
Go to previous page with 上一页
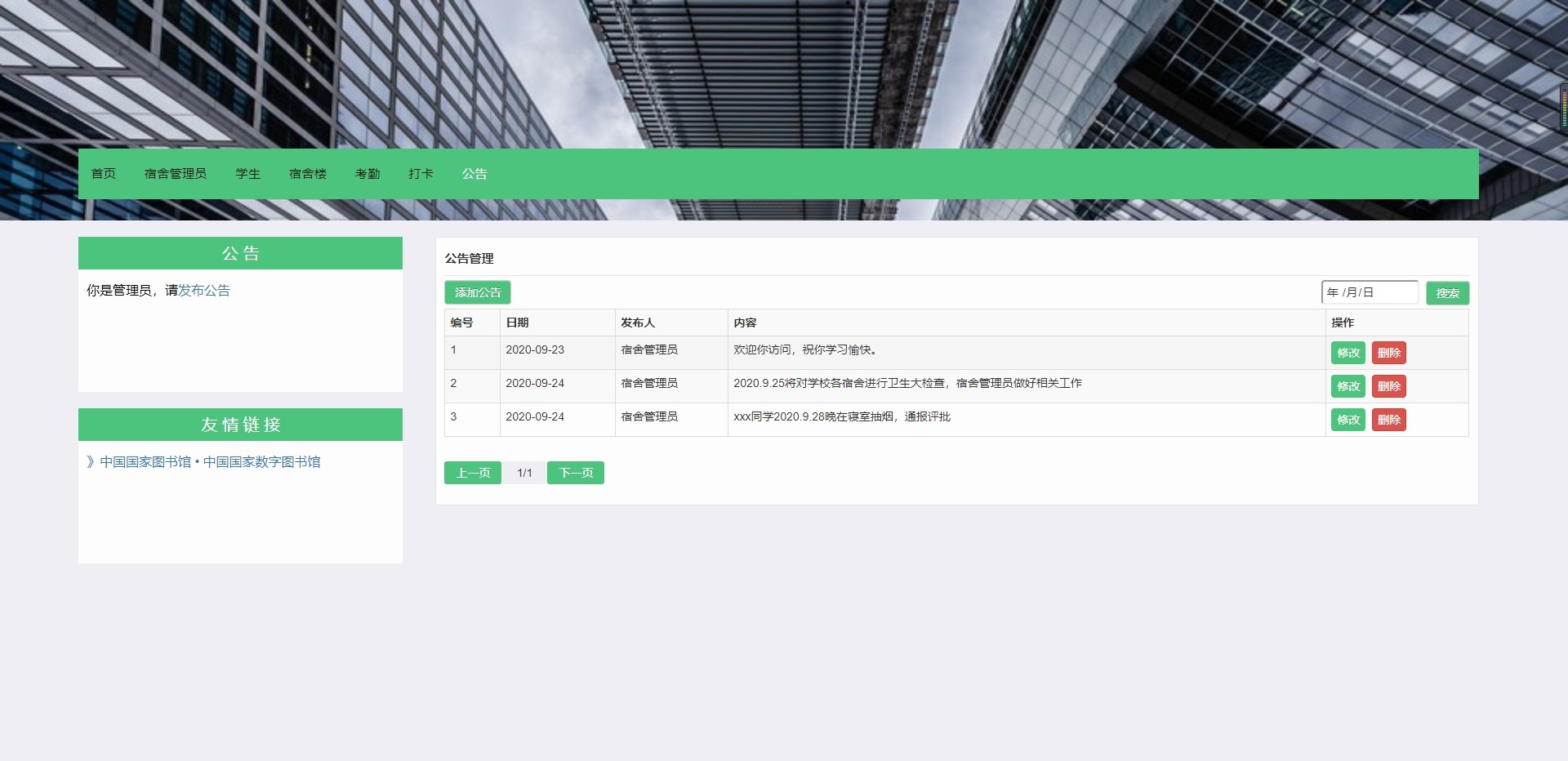[x=473, y=473]
